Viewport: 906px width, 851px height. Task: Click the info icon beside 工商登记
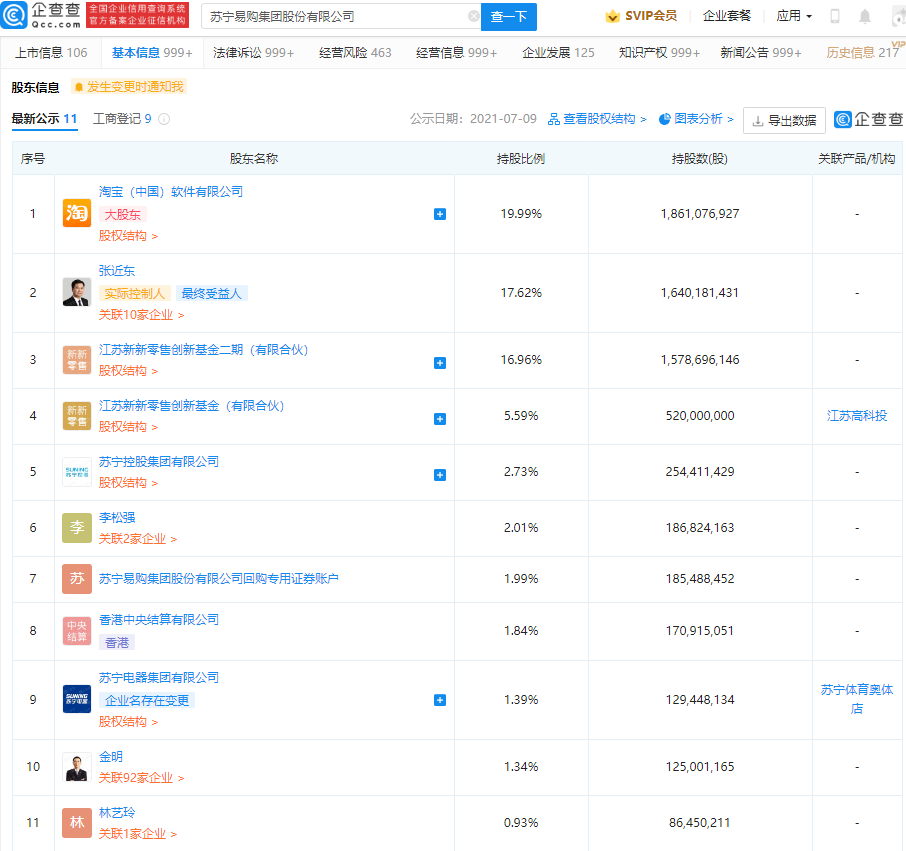(164, 119)
